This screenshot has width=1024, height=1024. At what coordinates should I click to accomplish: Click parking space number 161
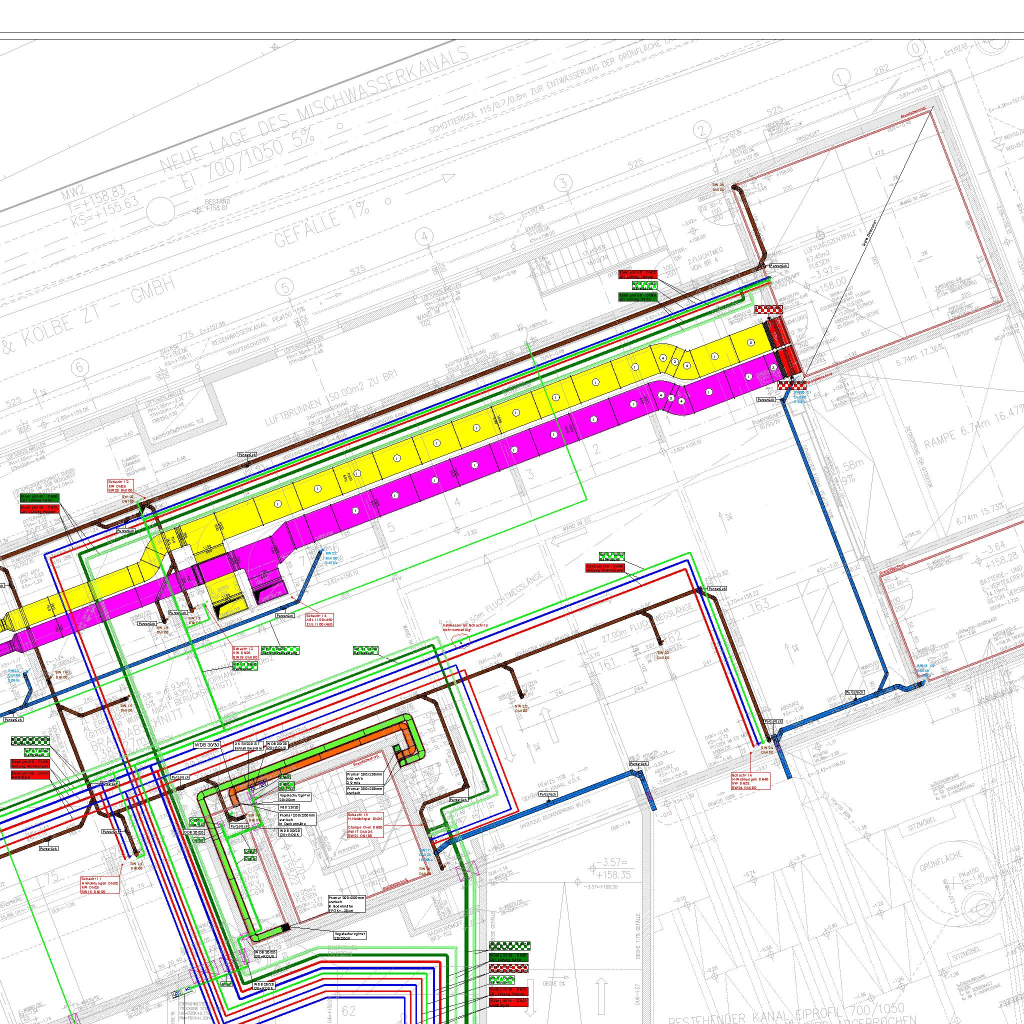pyautogui.click(x=607, y=664)
